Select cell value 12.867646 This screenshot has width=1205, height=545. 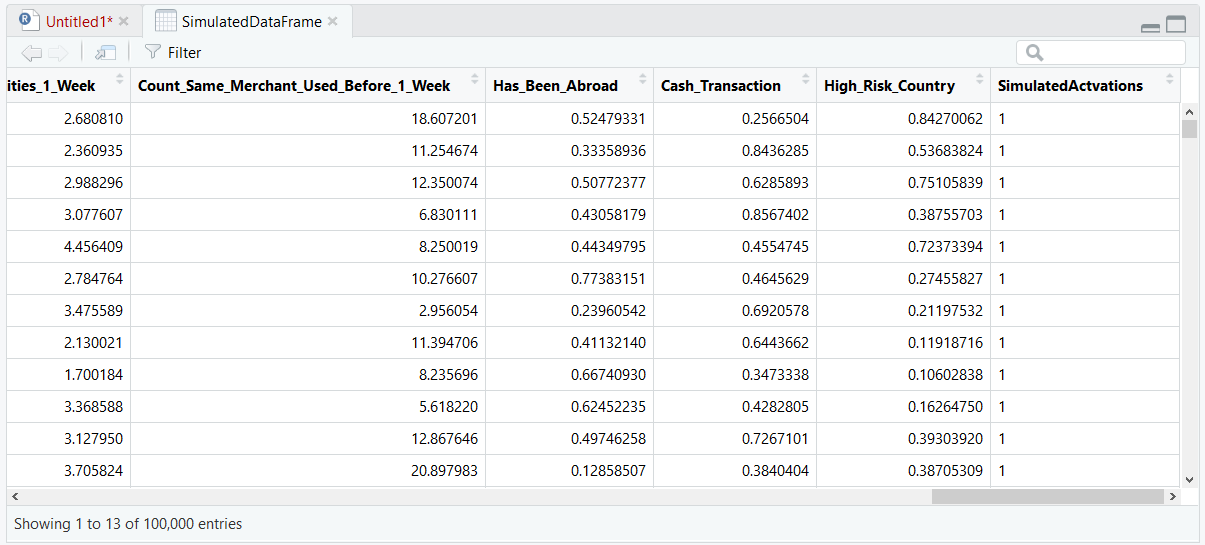(x=444, y=439)
